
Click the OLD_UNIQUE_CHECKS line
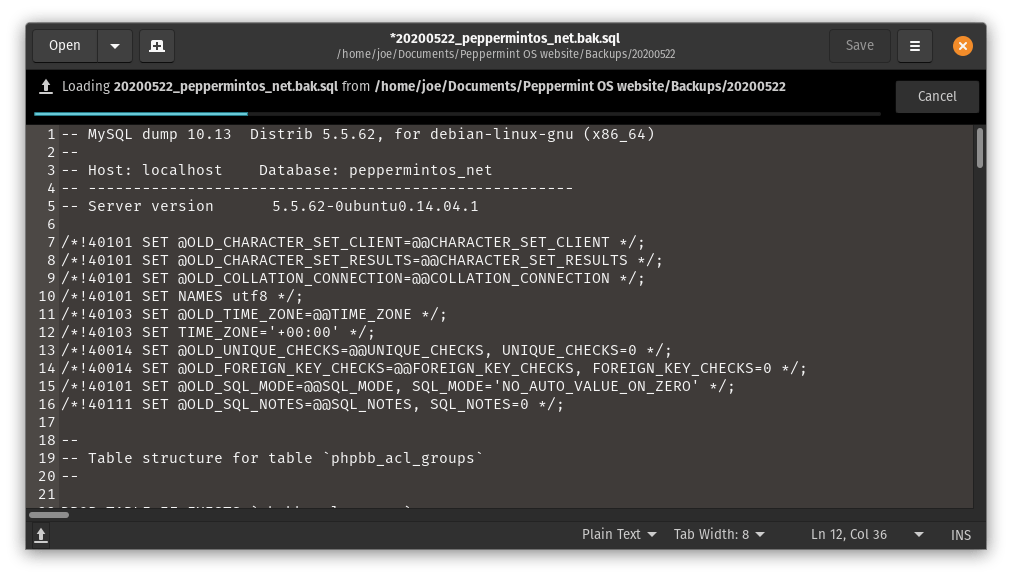tap(367, 350)
